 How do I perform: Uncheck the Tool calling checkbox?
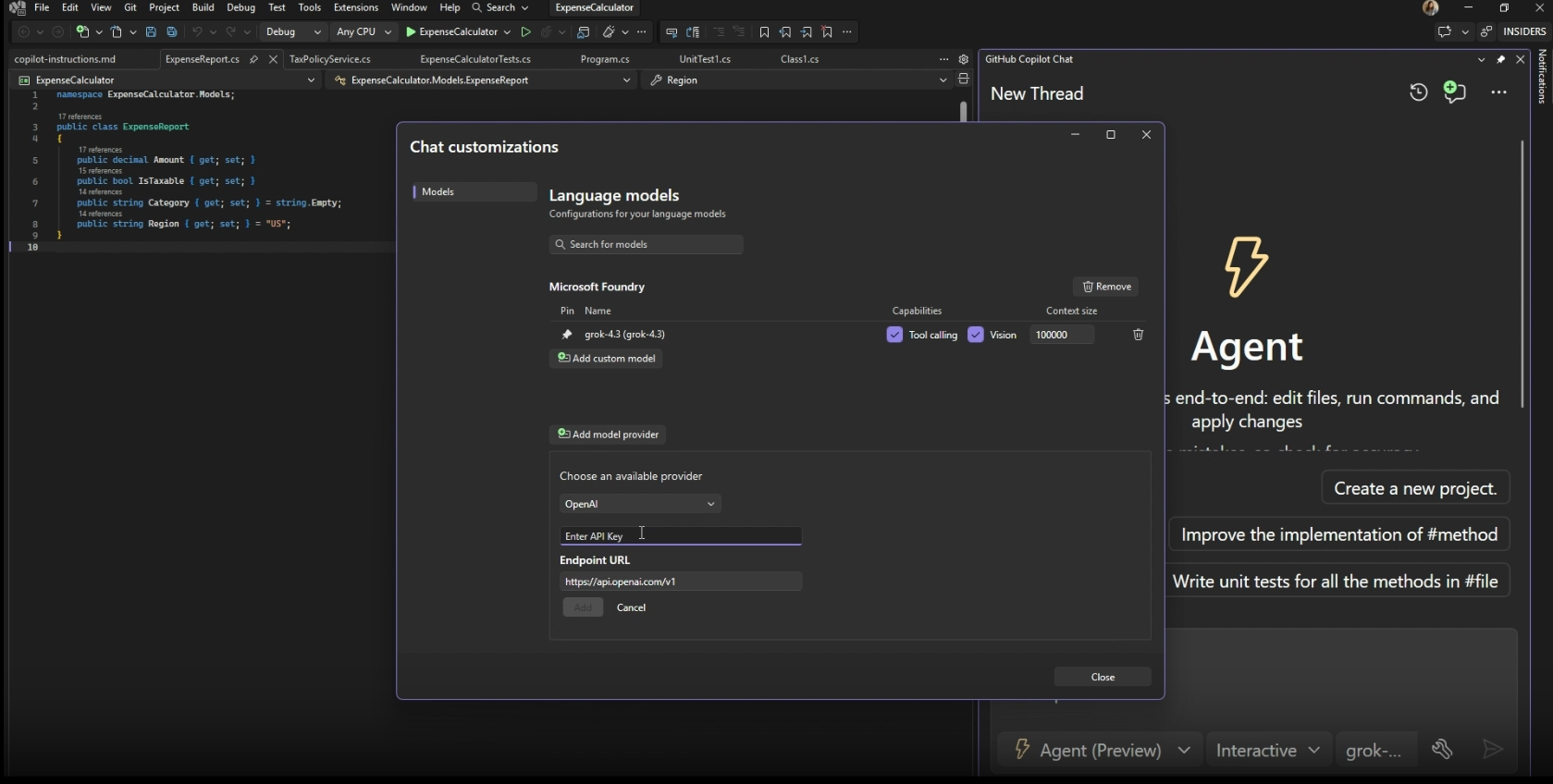pyautogui.click(x=894, y=335)
